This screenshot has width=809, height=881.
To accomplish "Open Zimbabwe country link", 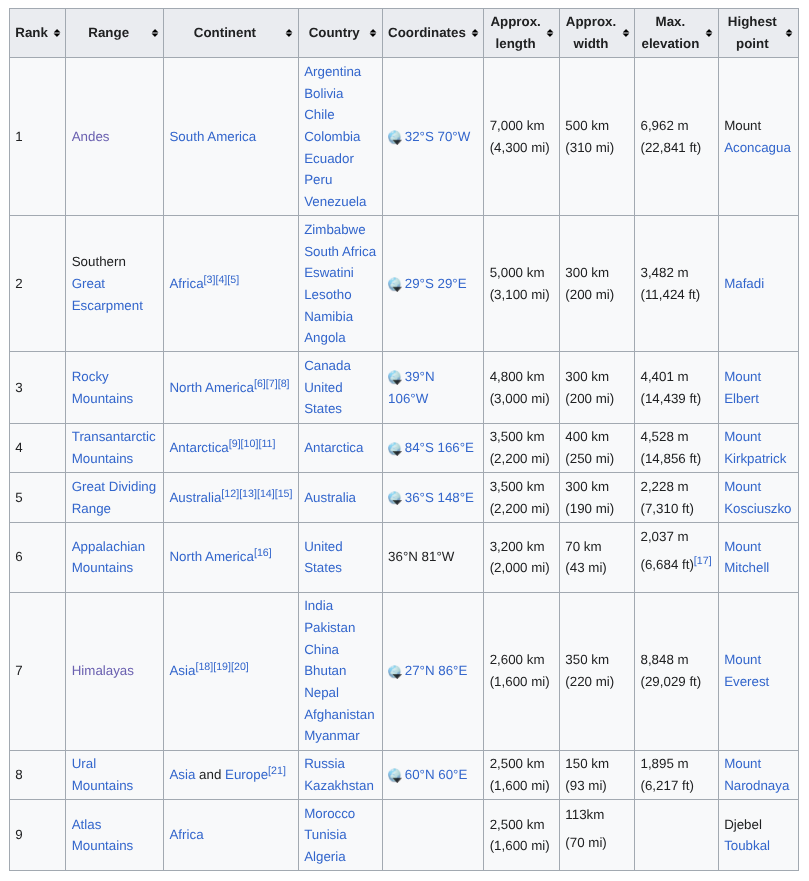I will pyautogui.click(x=335, y=230).
